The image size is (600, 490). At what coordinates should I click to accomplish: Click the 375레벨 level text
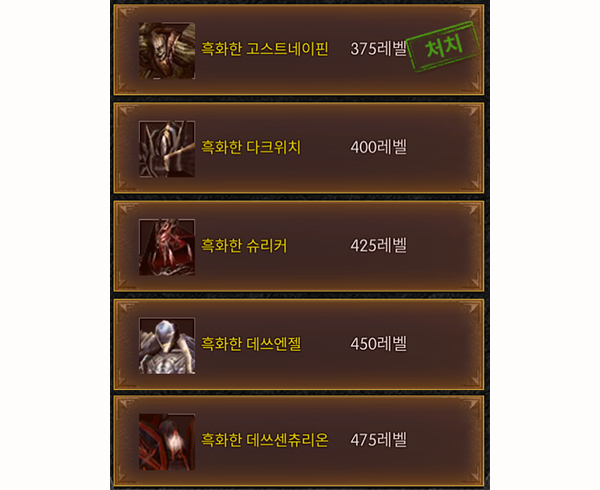click(x=378, y=49)
